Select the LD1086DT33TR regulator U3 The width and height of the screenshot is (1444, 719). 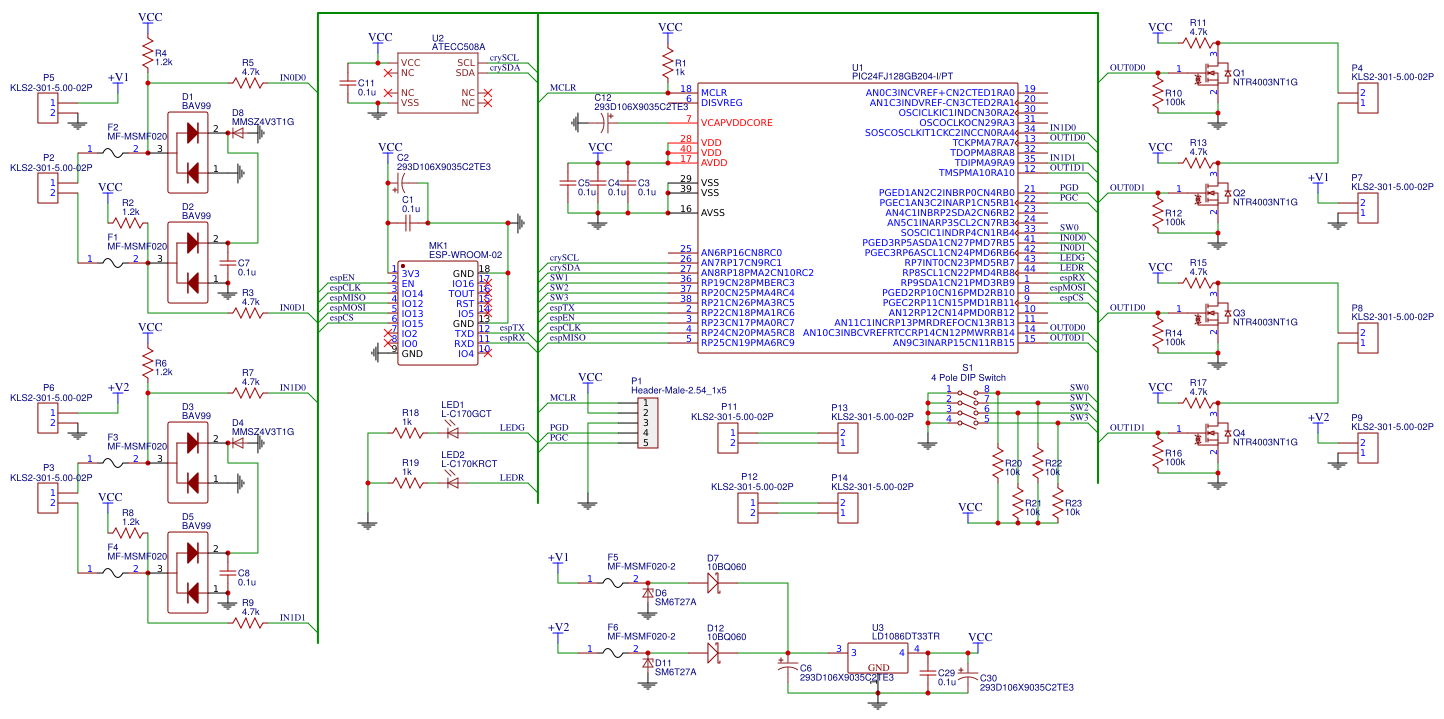(x=877, y=657)
